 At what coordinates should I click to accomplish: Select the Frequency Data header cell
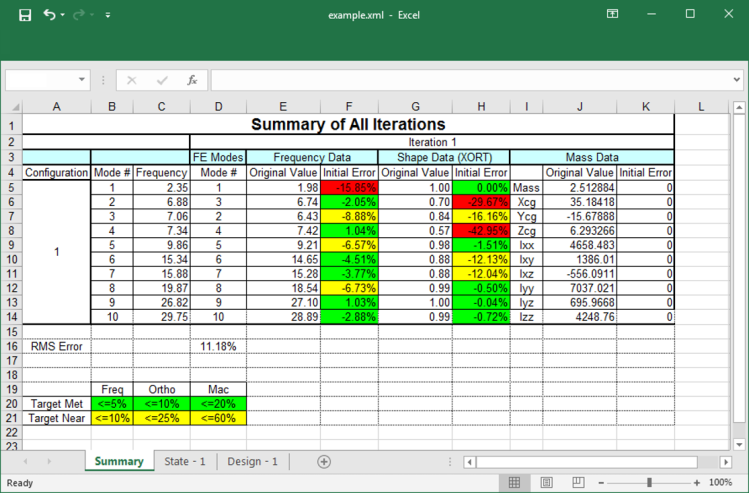312,157
